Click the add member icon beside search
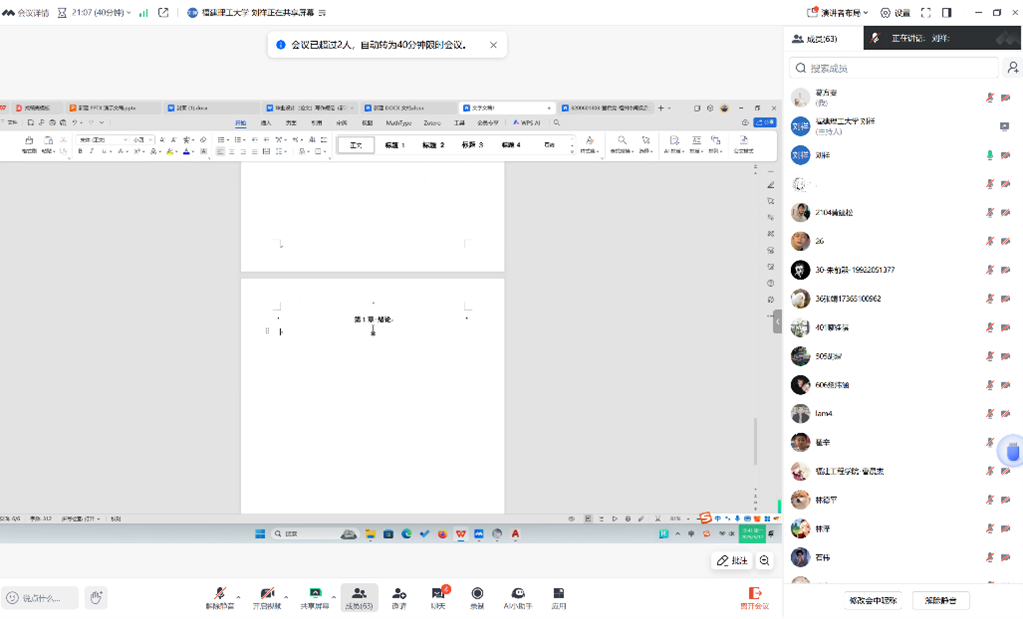Screen dimensions: 1023x619 [x=1012, y=68]
